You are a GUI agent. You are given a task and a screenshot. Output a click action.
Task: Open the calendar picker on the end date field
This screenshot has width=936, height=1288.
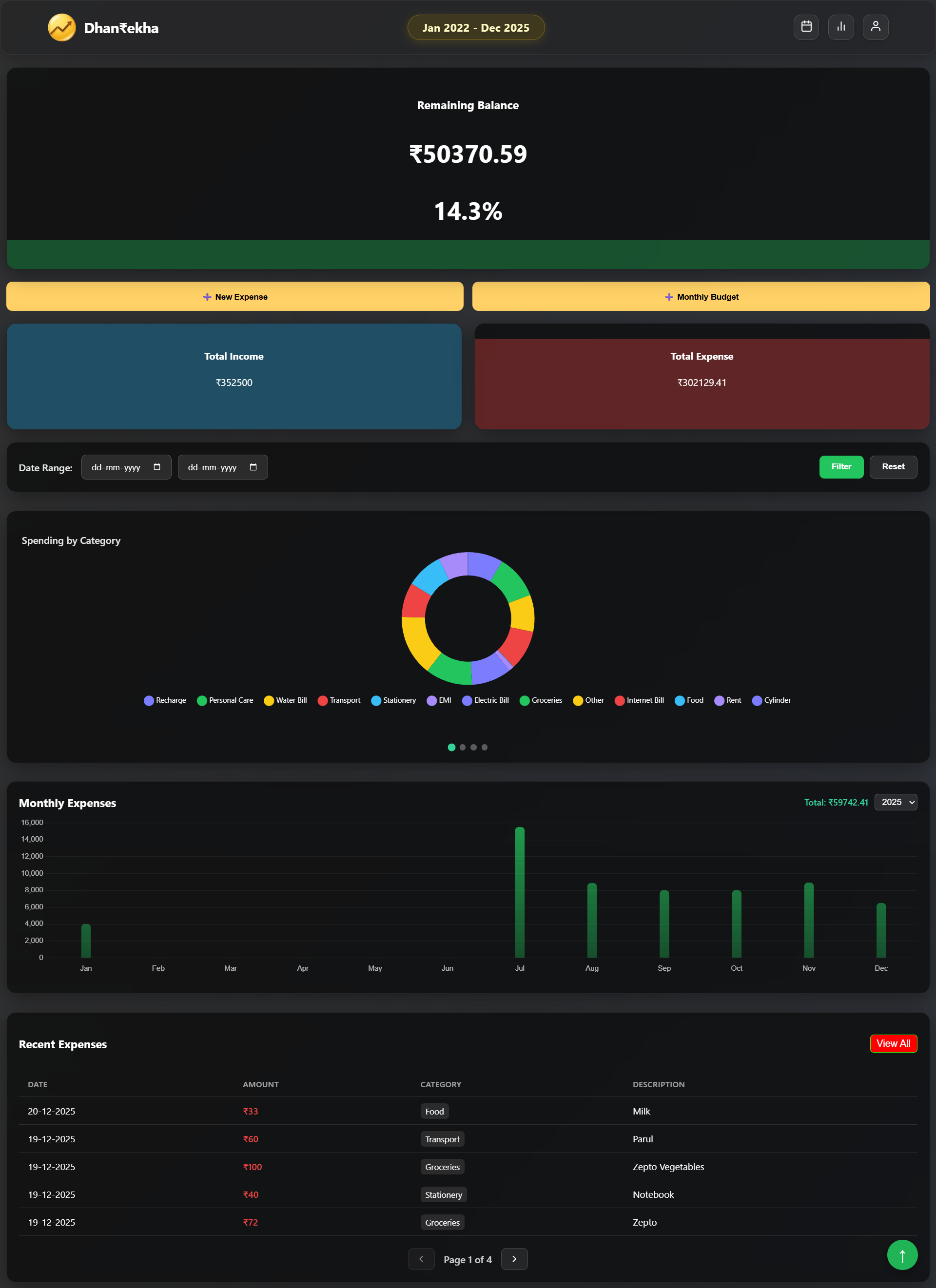[253, 467]
